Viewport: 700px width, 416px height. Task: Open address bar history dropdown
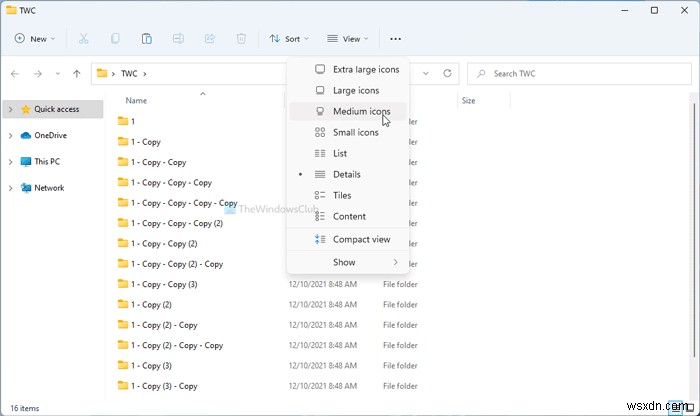click(x=426, y=73)
